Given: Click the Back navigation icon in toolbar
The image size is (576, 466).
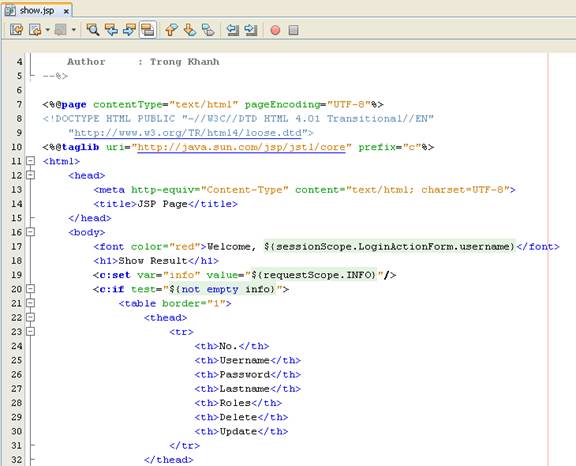Looking at the screenshot, I should click(x=35, y=29).
